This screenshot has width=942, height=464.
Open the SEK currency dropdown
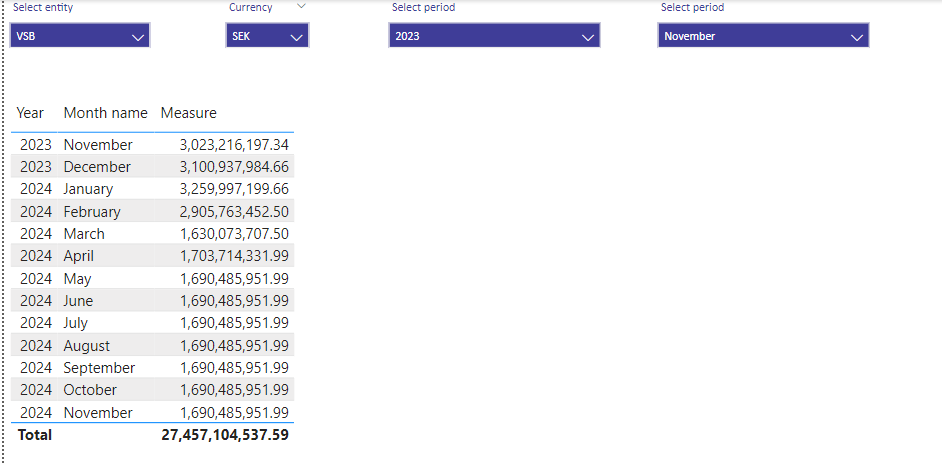tap(267, 36)
